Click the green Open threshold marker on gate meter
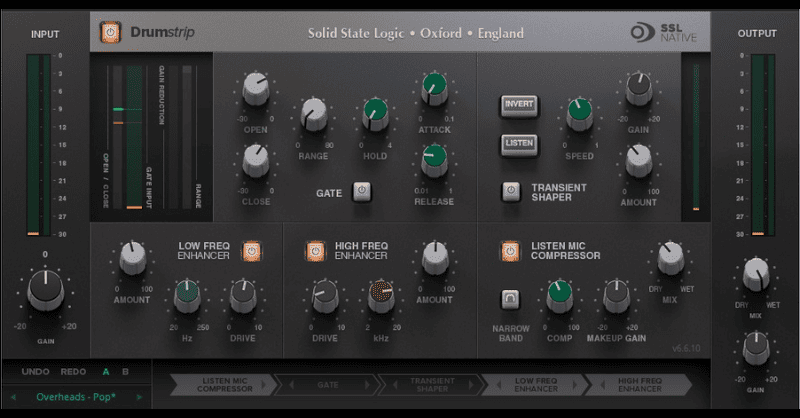 point(118,109)
